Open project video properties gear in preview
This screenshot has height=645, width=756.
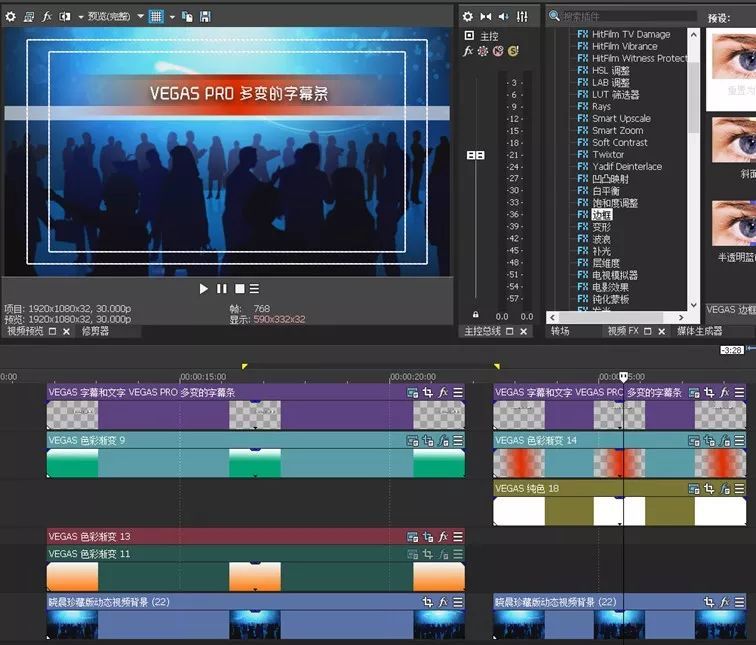tap(10, 17)
